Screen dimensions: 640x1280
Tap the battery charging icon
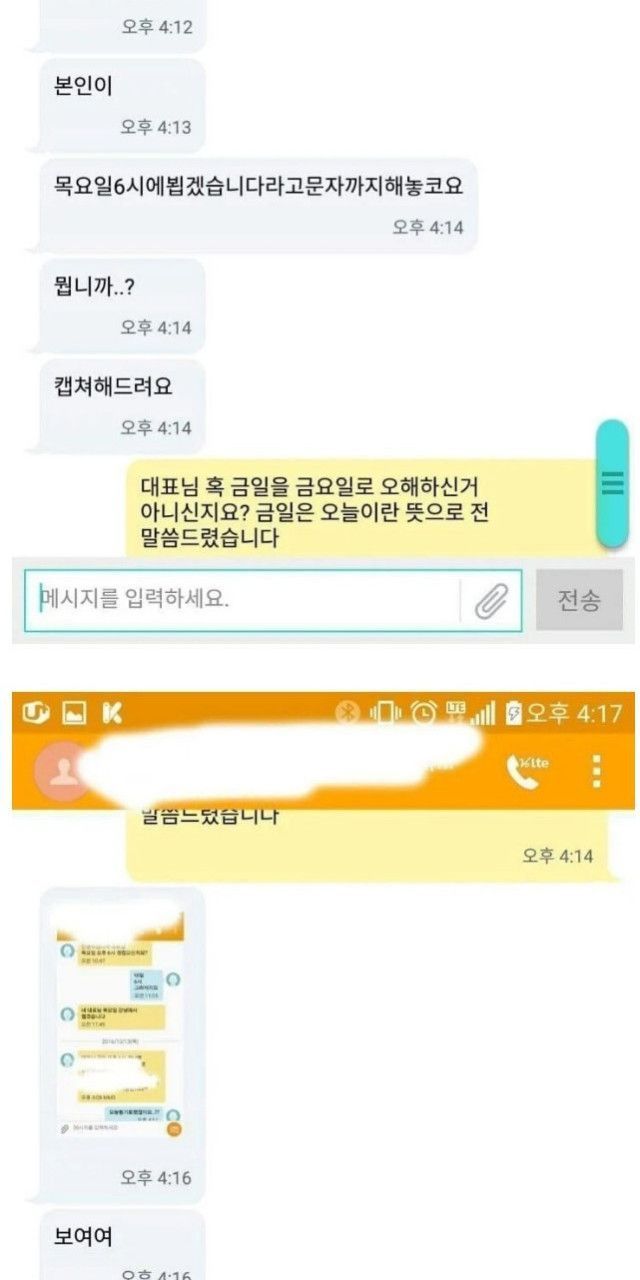(x=513, y=713)
